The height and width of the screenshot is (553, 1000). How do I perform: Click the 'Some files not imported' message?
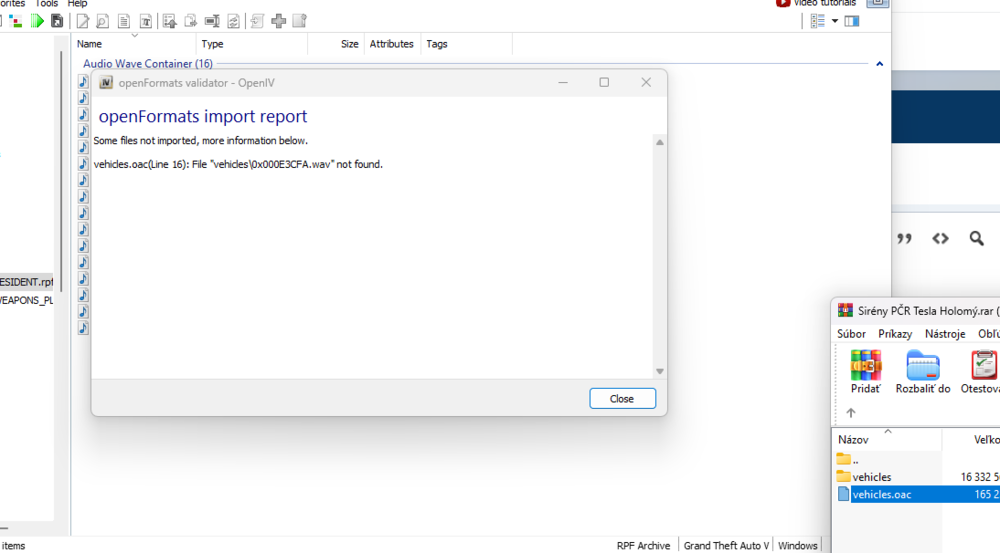coord(200,140)
